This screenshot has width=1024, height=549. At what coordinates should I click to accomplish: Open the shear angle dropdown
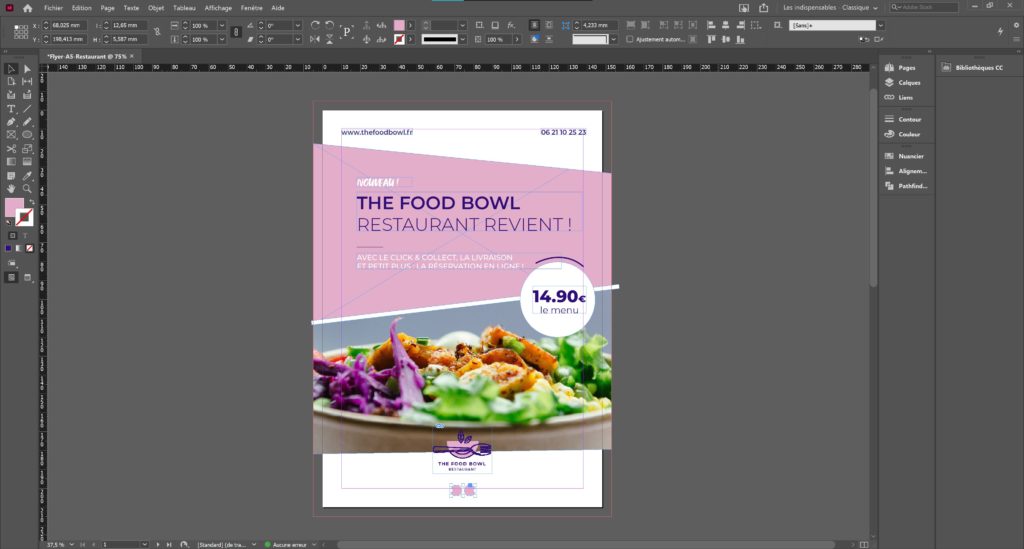pyautogui.click(x=298, y=39)
